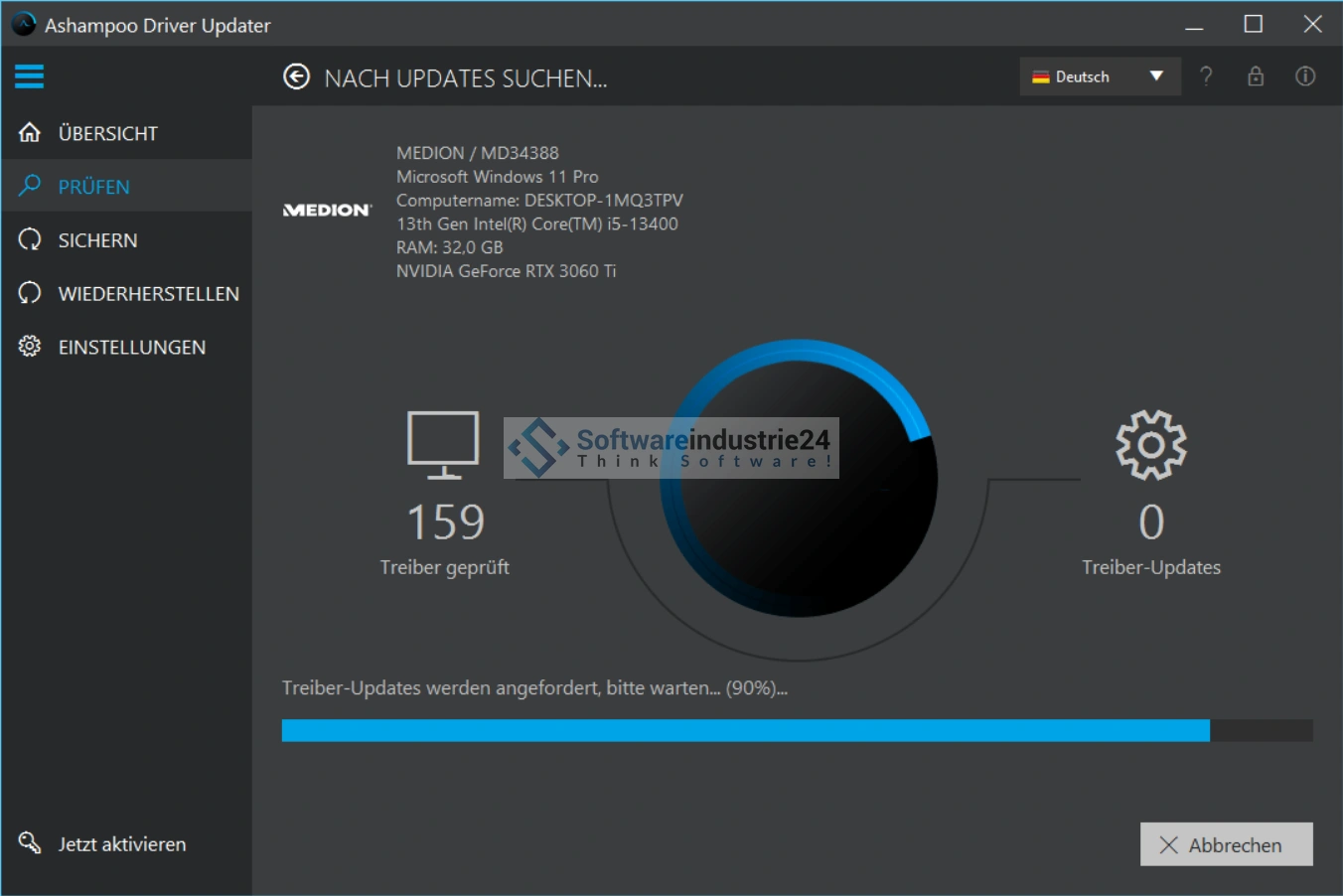Click the padlock icon in header
This screenshot has height=896, width=1343.
click(x=1256, y=76)
